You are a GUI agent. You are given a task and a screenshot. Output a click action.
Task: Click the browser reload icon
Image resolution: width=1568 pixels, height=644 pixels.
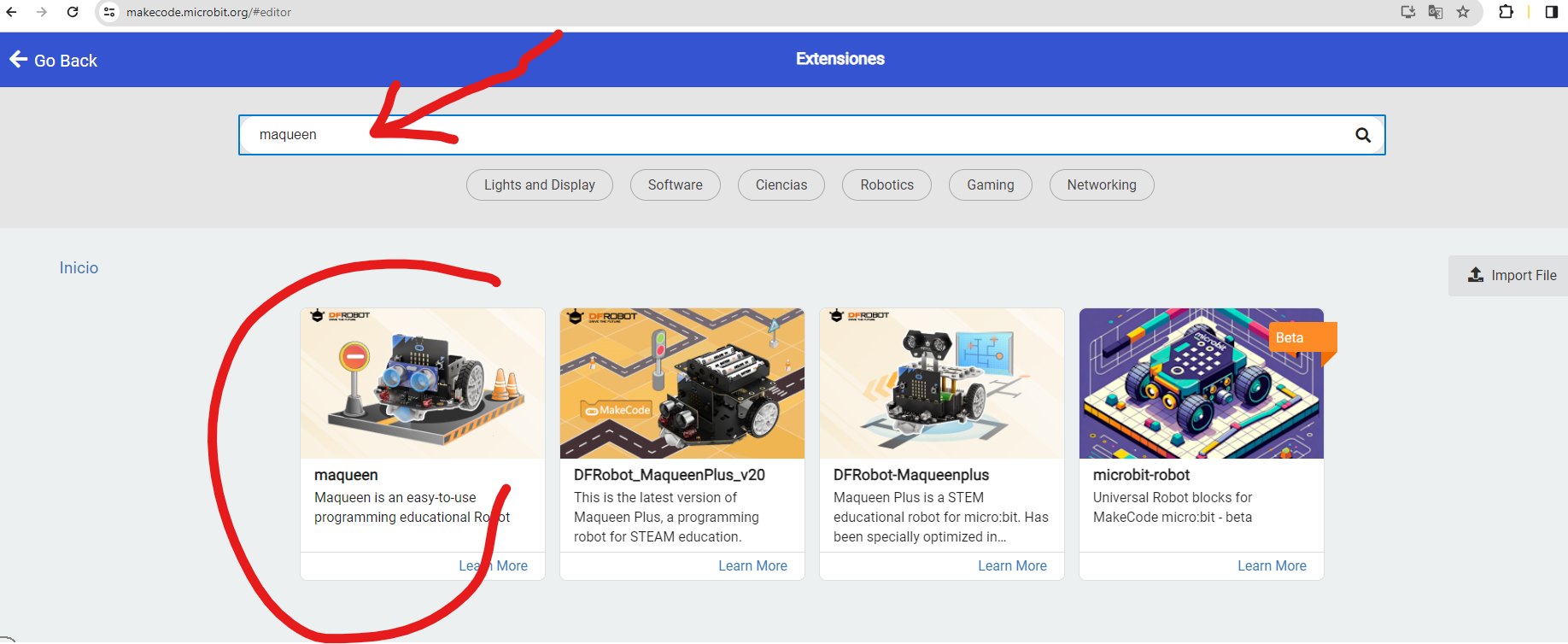73,12
